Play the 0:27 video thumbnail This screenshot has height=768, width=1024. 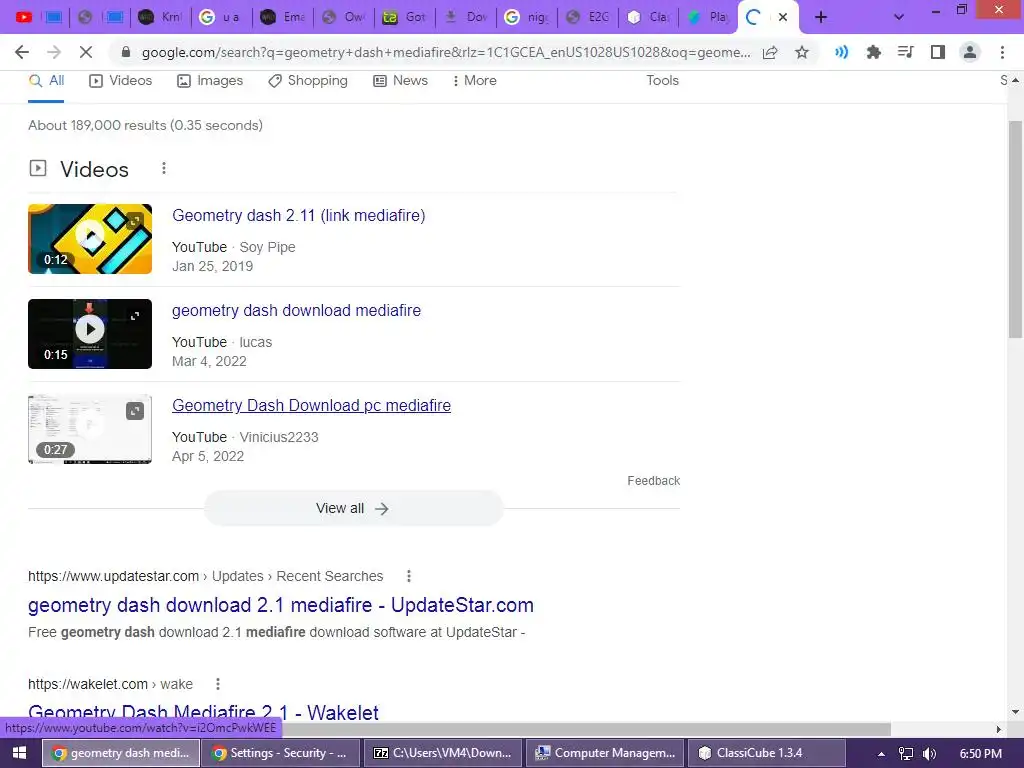point(89,429)
